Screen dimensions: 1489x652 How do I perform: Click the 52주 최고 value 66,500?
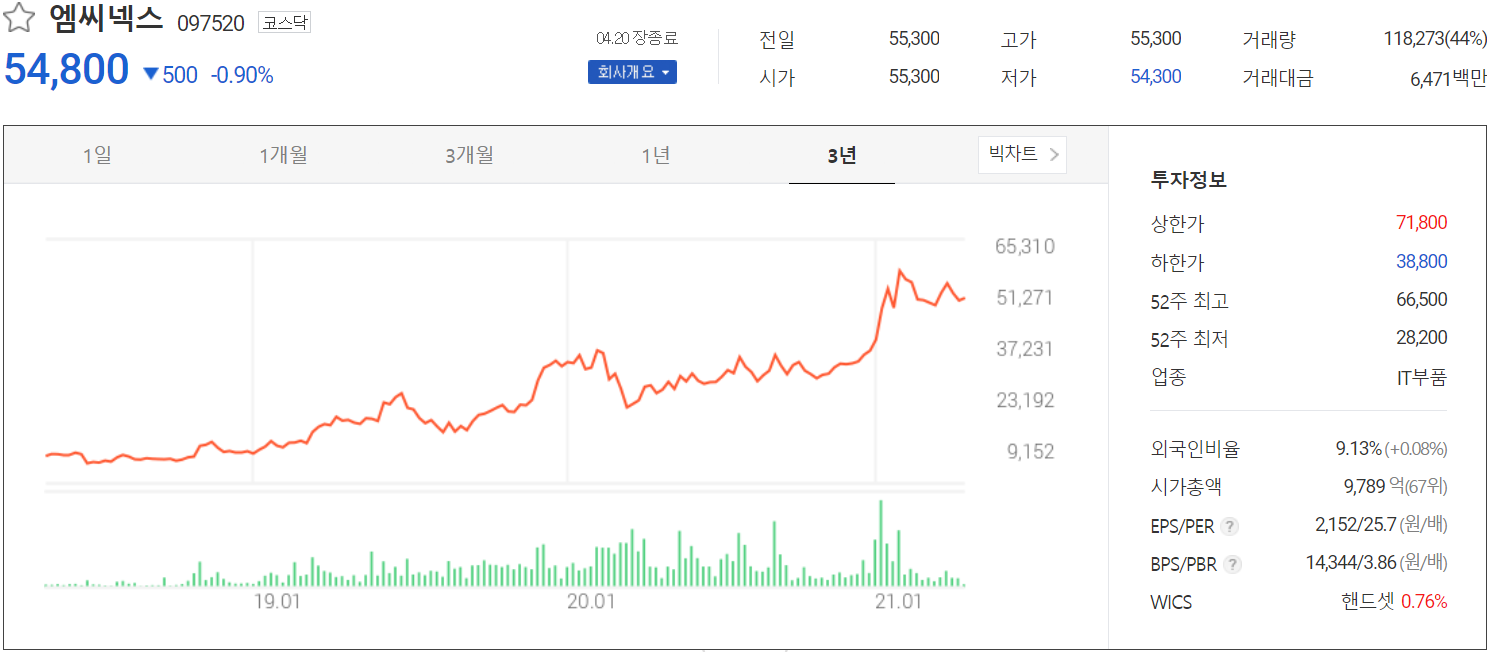(1421, 299)
